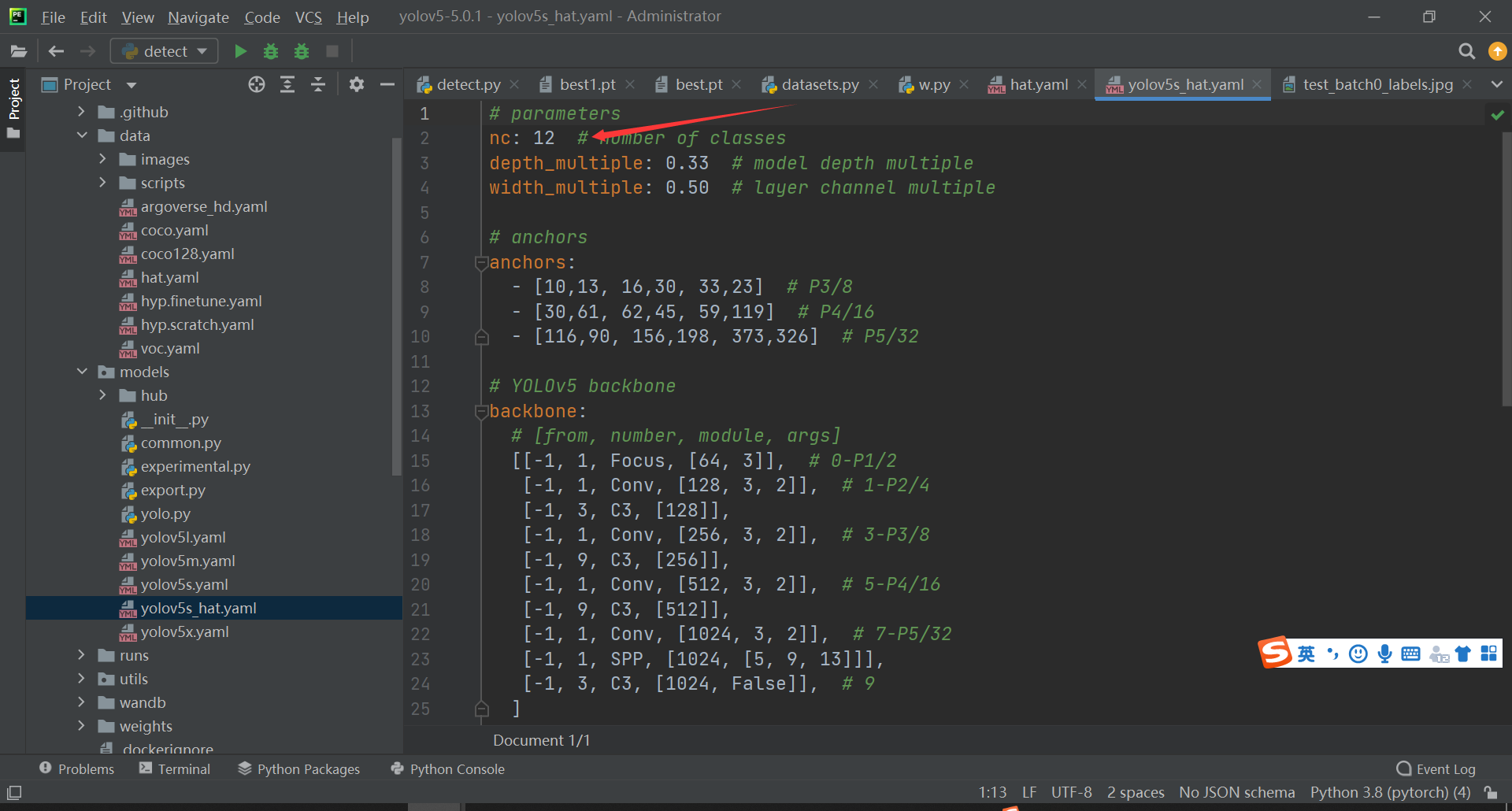Click the No JSON schema status entry

[1236, 792]
